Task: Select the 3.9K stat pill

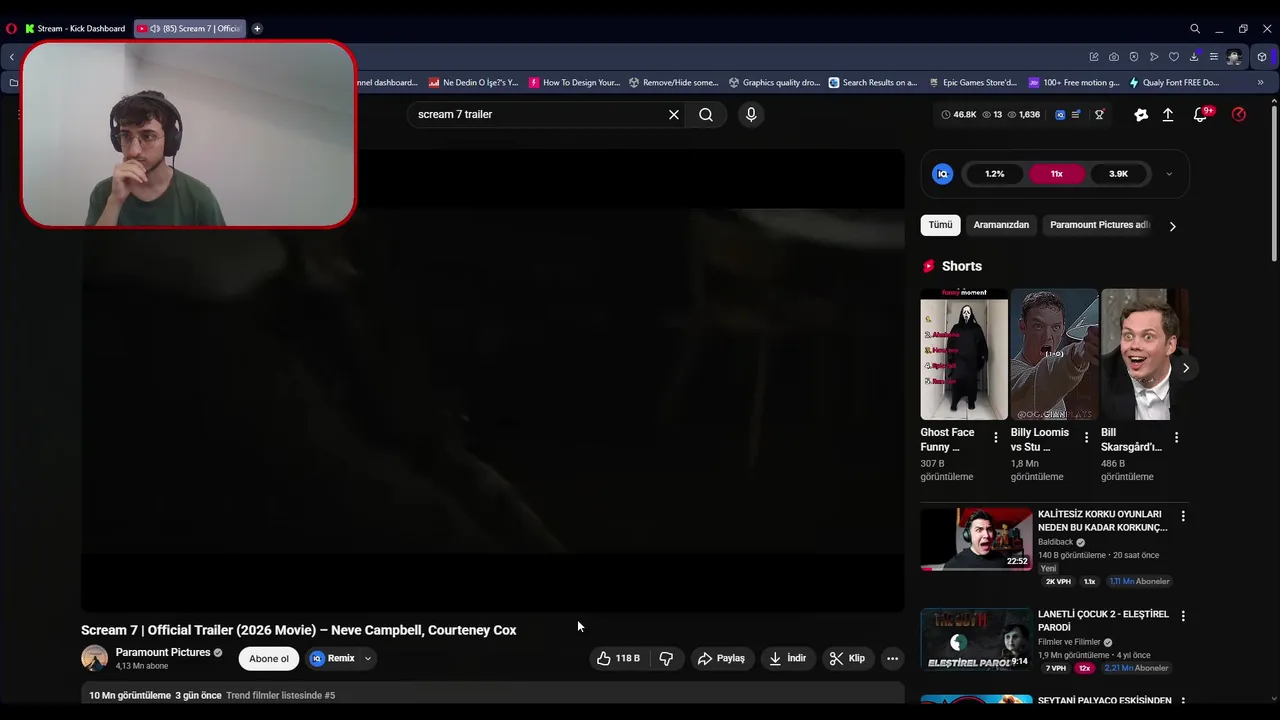Action: click(x=1118, y=174)
